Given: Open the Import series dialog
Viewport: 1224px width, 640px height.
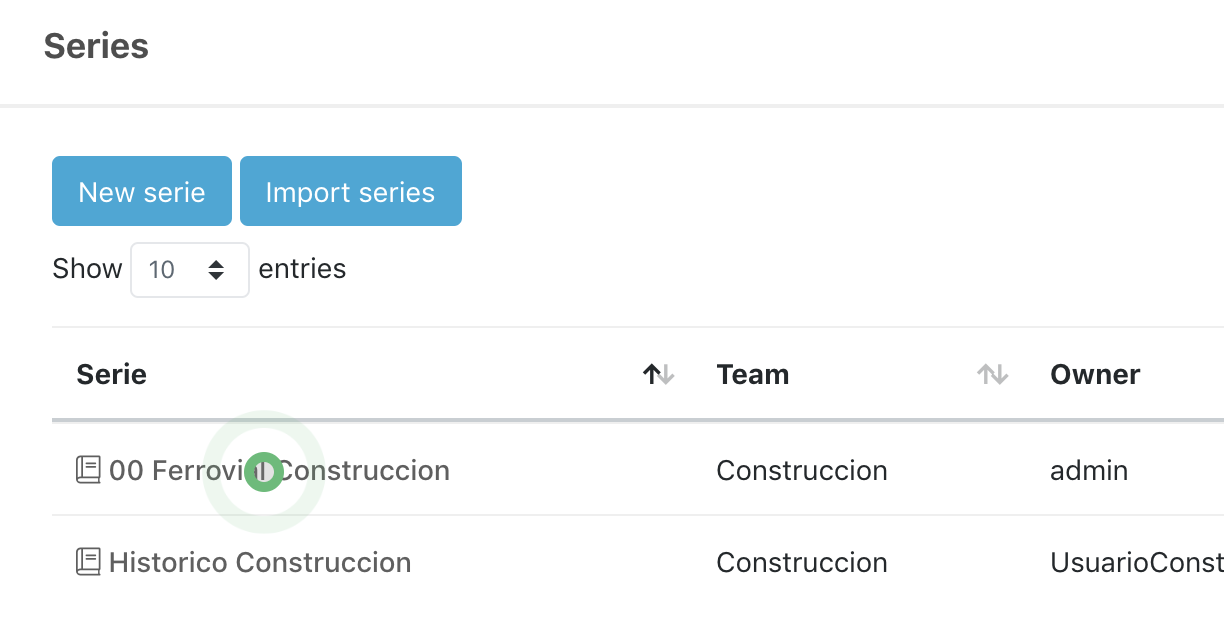Looking at the screenshot, I should click(x=350, y=191).
